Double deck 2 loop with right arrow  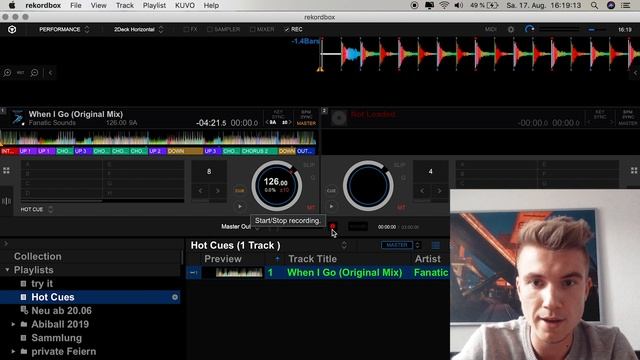[440, 191]
